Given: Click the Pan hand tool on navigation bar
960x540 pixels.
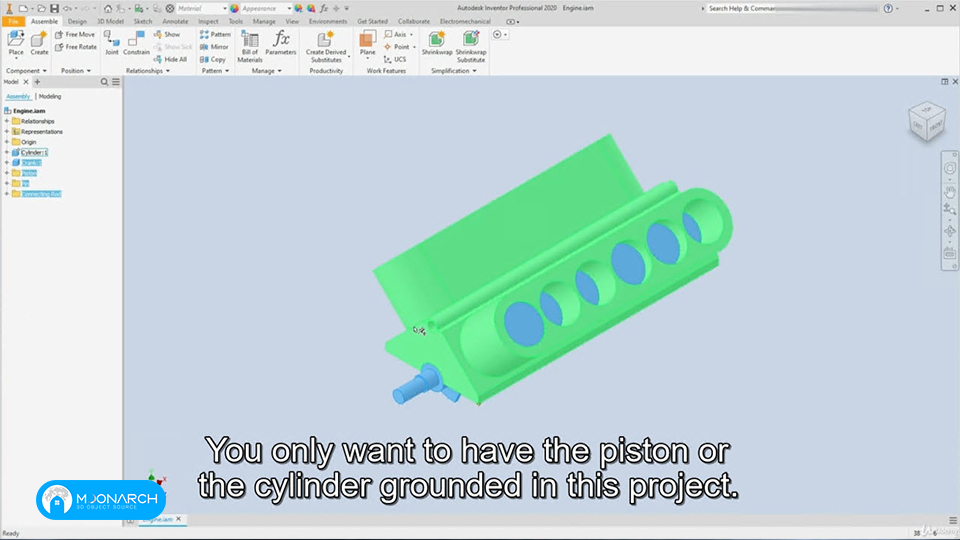Looking at the screenshot, I should [x=950, y=192].
